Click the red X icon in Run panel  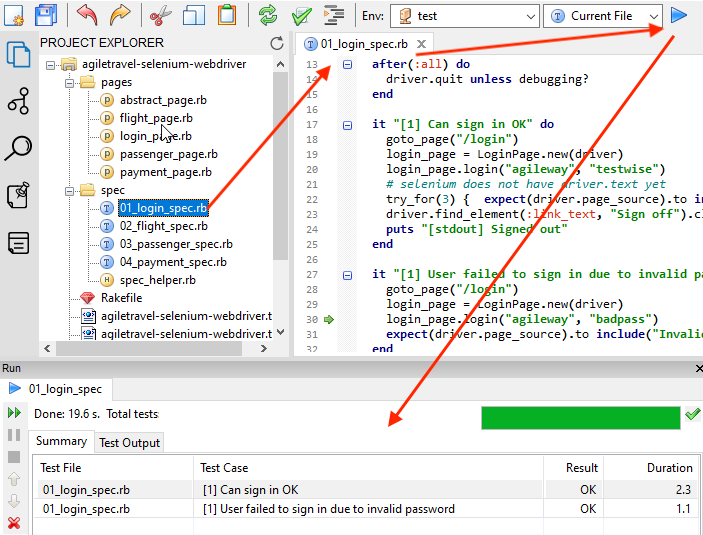[x=14, y=522]
